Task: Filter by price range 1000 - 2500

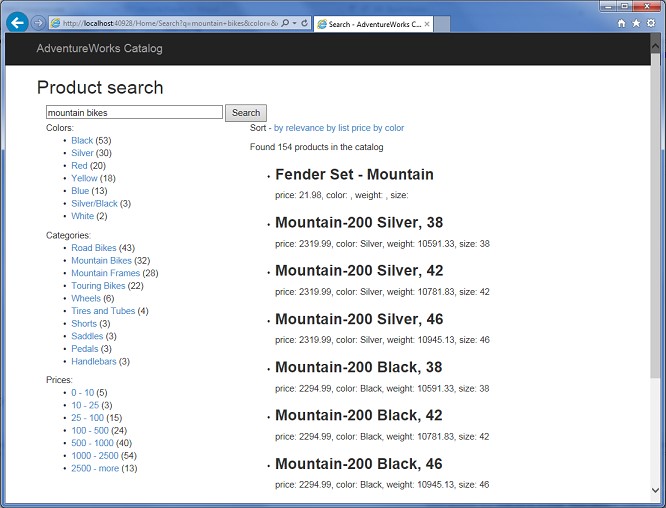Action: tap(95, 456)
